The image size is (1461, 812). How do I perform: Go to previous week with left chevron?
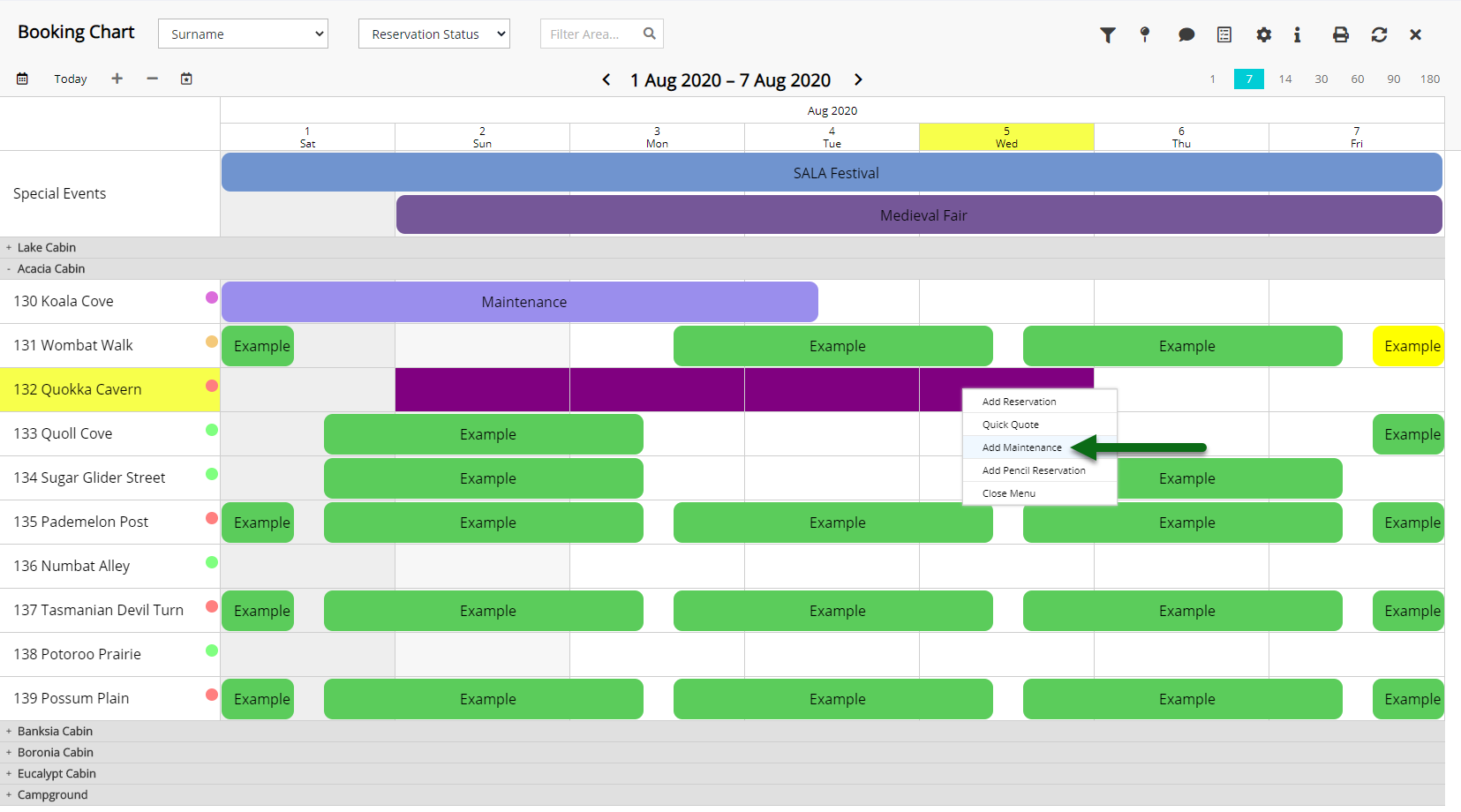[606, 79]
